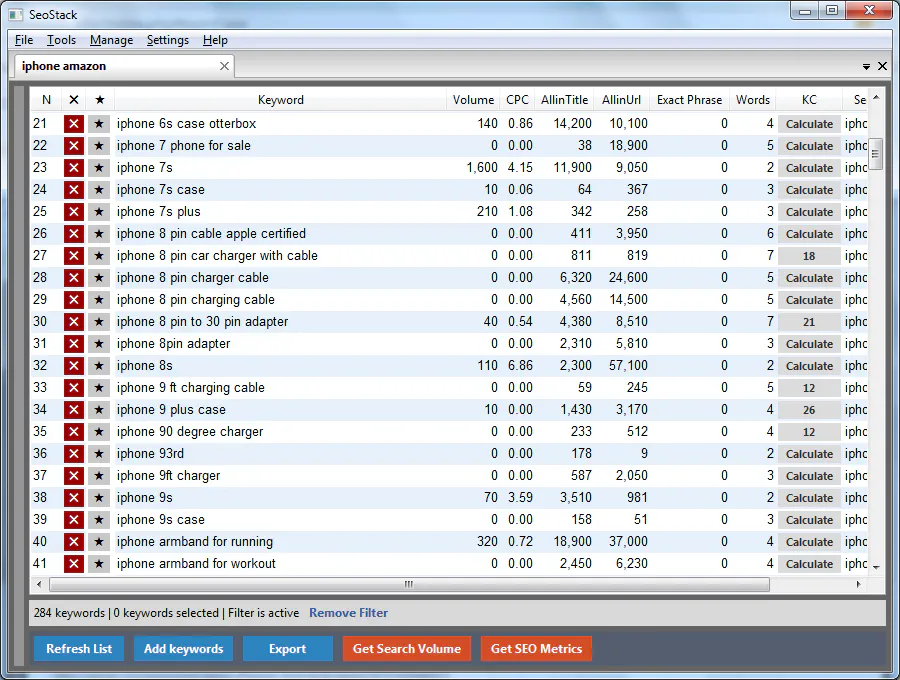Favorite the iphone 7 phone for sale keyword
The height and width of the screenshot is (680, 900).
pyautogui.click(x=99, y=146)
